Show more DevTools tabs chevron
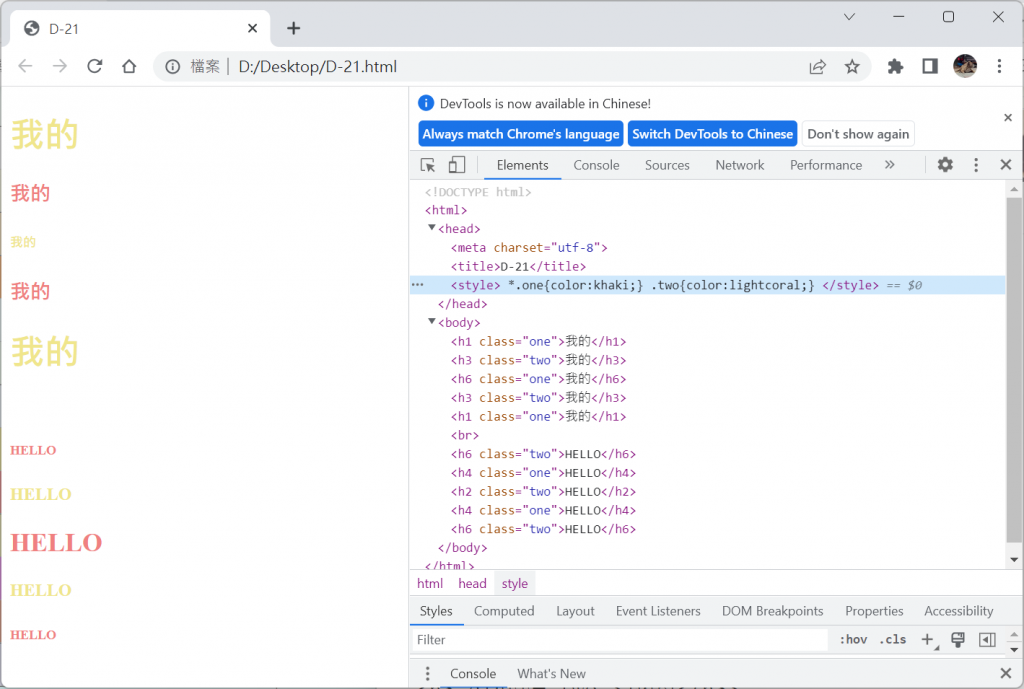This screenshot has width=1024, height=689. pyautogui.click(x=889, y=165)
